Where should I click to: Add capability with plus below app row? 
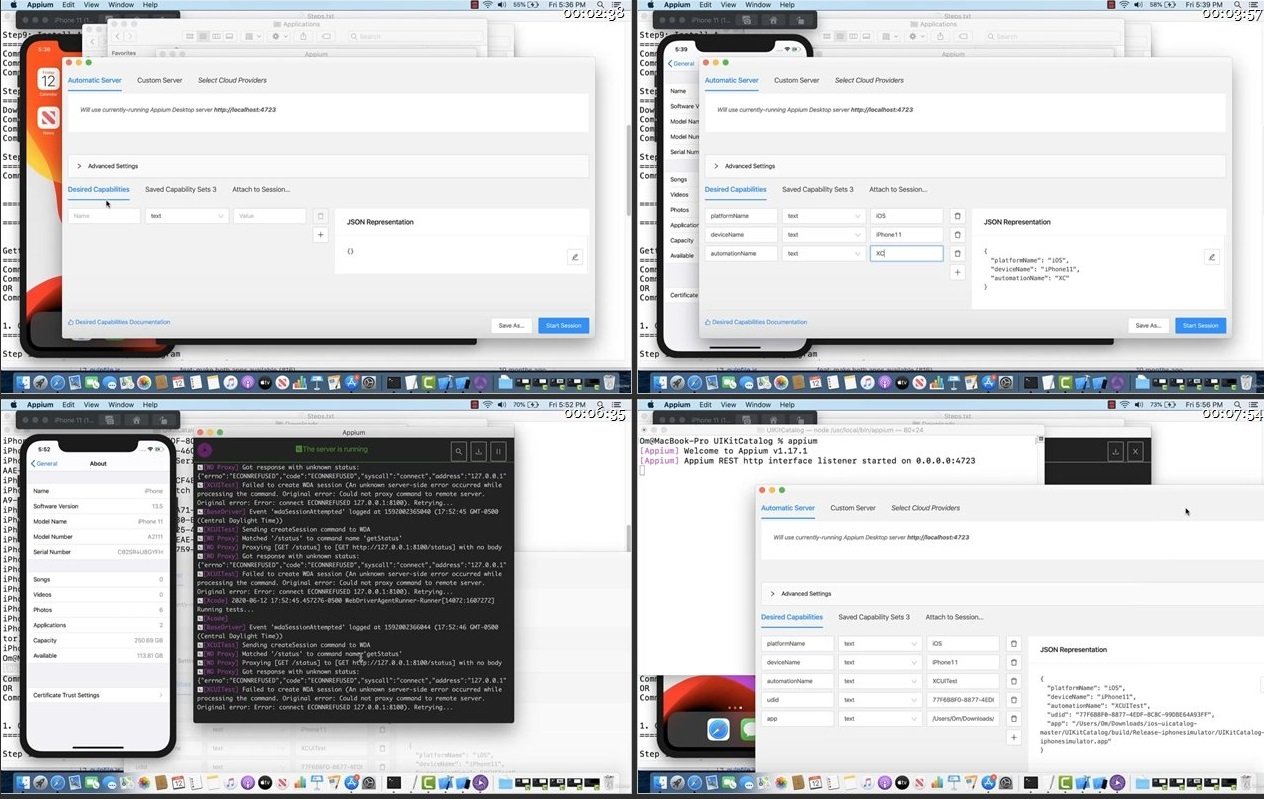1013,737
